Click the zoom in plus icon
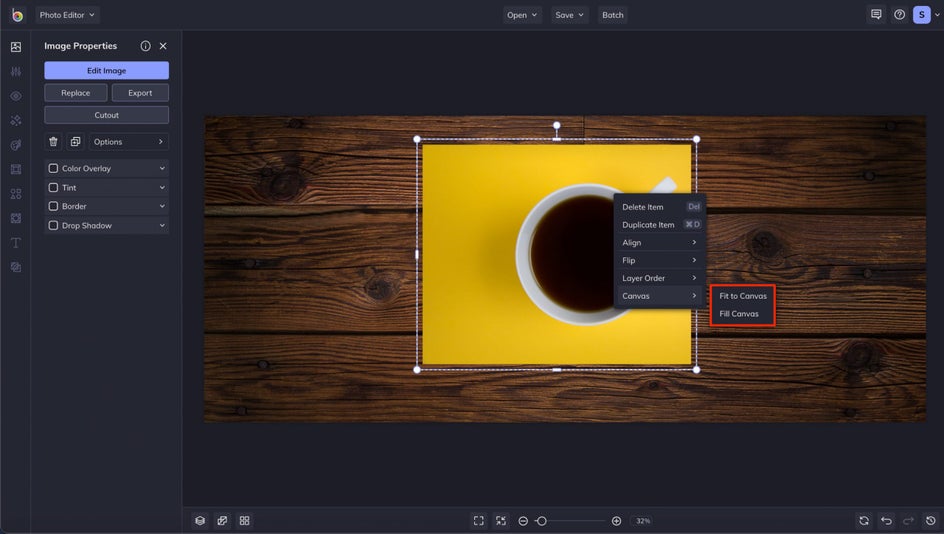The height and width of the screenshot is (534, 944). click(x=616, y=521)
